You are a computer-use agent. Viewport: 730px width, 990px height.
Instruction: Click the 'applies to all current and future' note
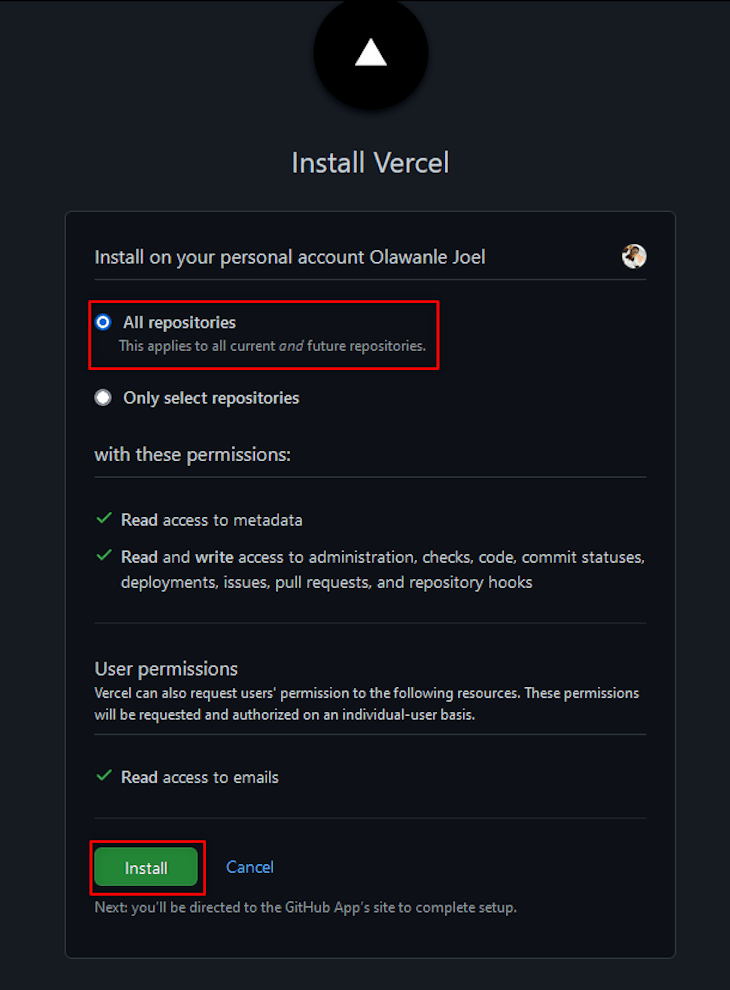[x=272, y=346]
